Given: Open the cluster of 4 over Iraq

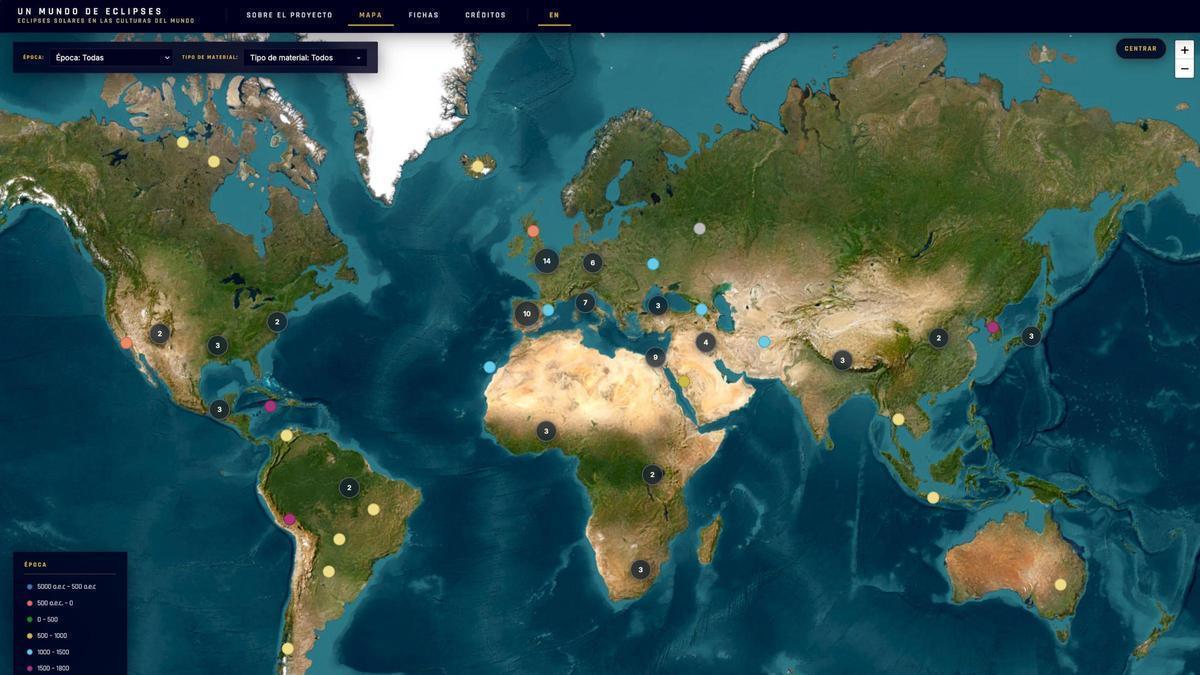Looking at the screenshot, I should pos(706,342).
